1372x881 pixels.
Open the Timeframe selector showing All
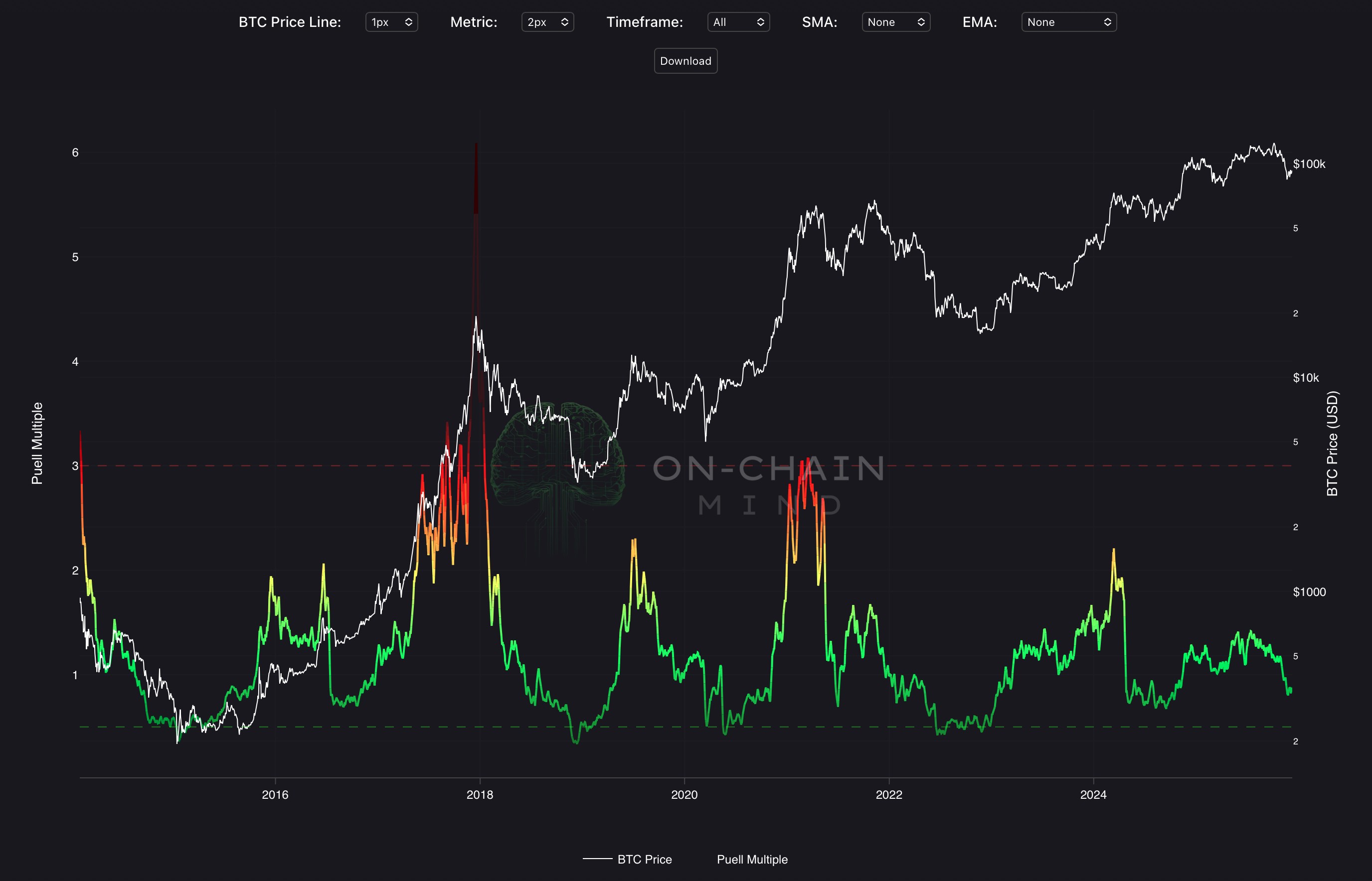click(x=738, y=22)
